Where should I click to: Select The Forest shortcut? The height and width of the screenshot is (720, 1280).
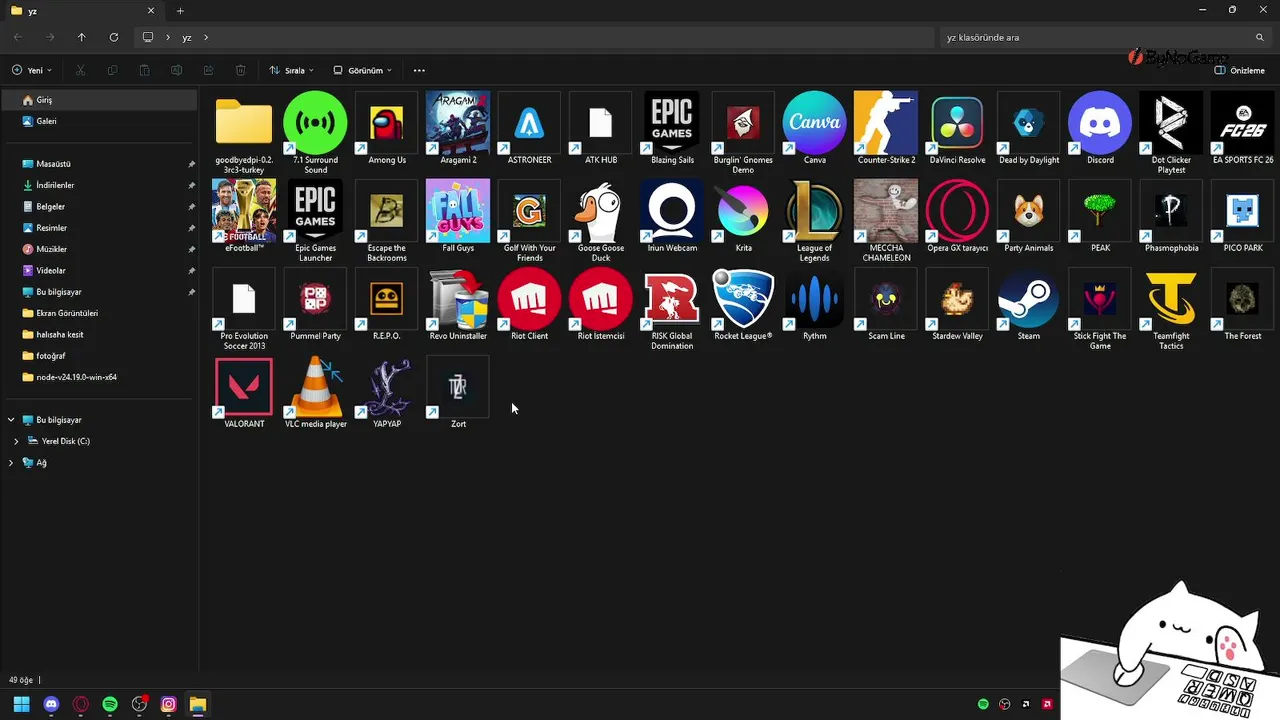(1243, 305)
